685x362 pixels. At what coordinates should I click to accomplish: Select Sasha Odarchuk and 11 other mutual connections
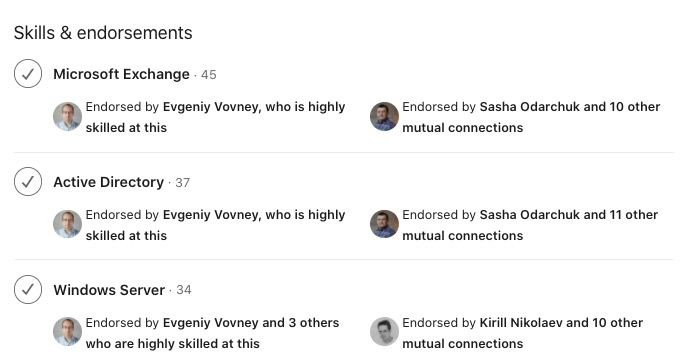click(530, 225)
